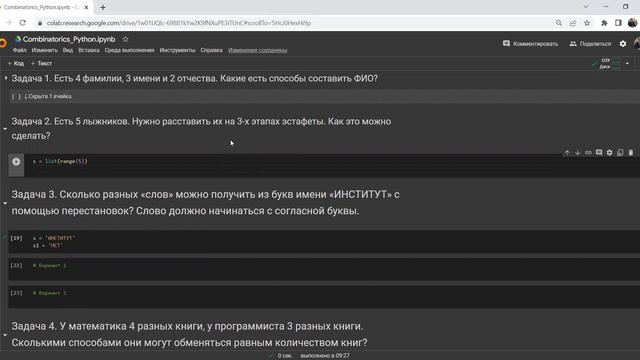
Task: Click the browser address bar URL
Action: (179, 23)
